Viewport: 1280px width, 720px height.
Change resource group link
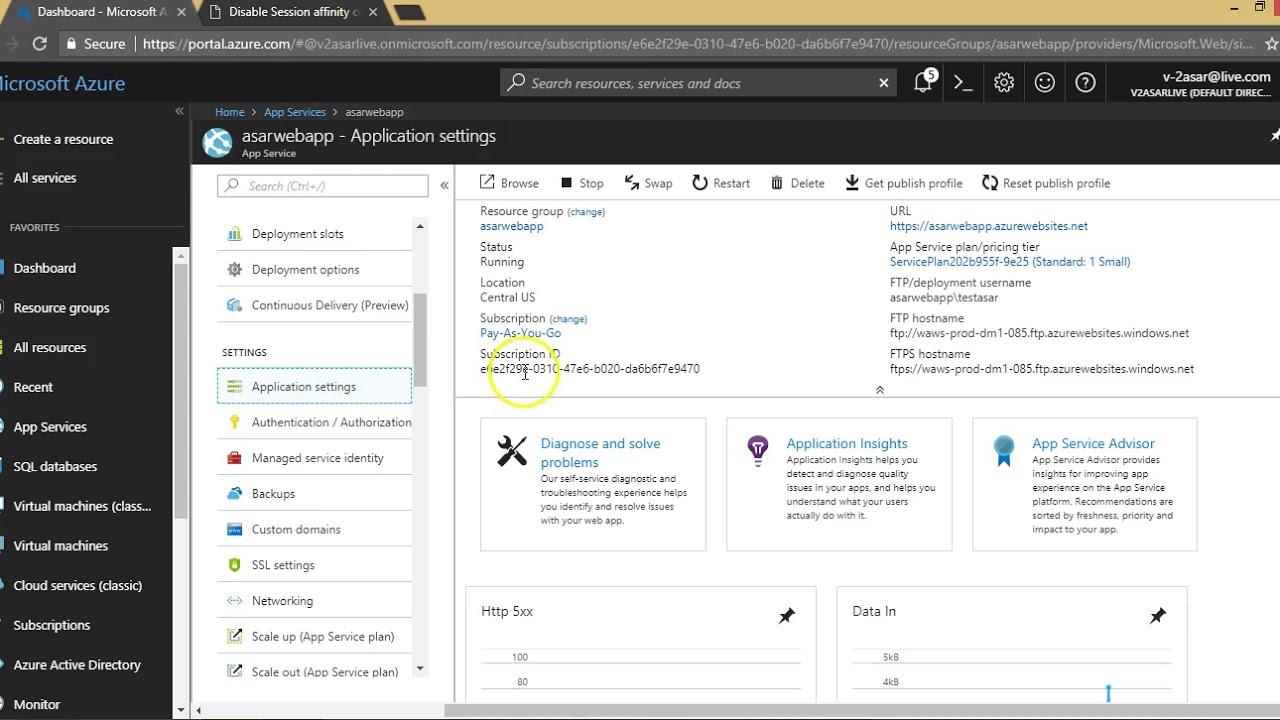(x=586, y=212)
